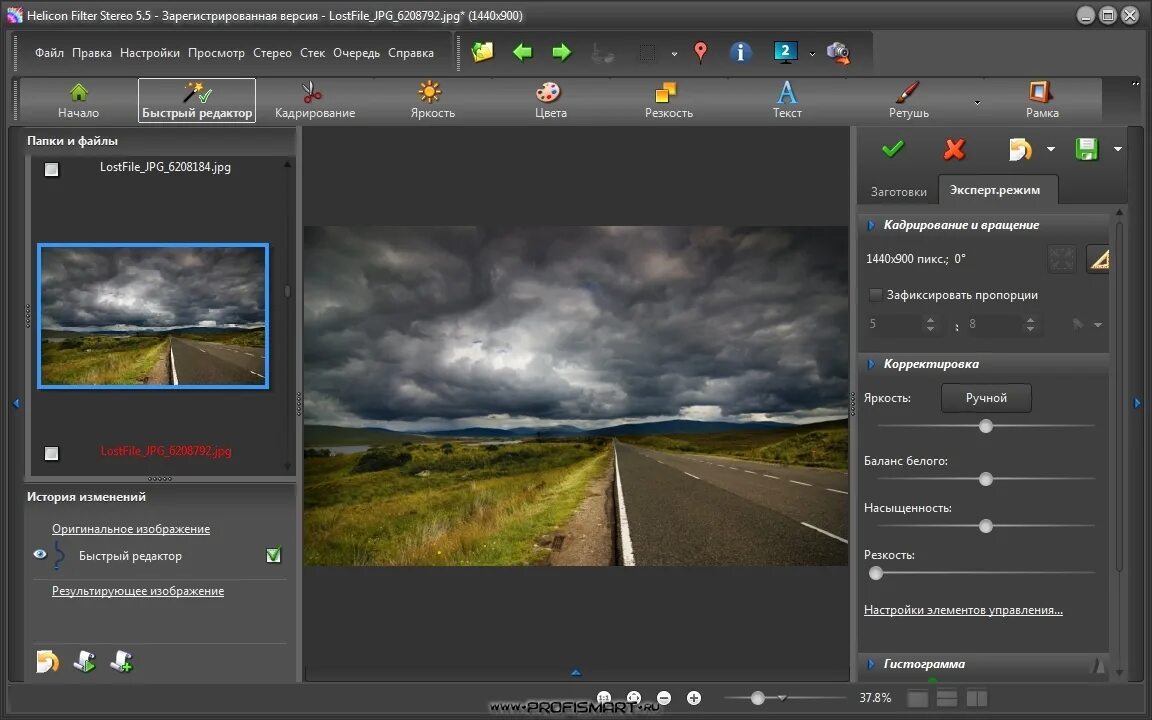The width and height of the screenshot is (1152, 720).
Task: Open the Кадрирование scissors tool
Action: (314, 101)
